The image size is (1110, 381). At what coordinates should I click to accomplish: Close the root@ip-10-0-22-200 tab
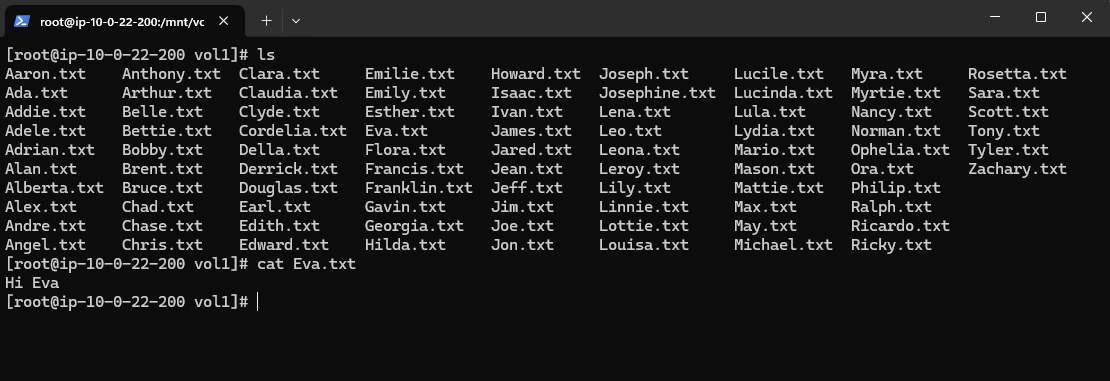pyautogui.click(x=224, y=21)
